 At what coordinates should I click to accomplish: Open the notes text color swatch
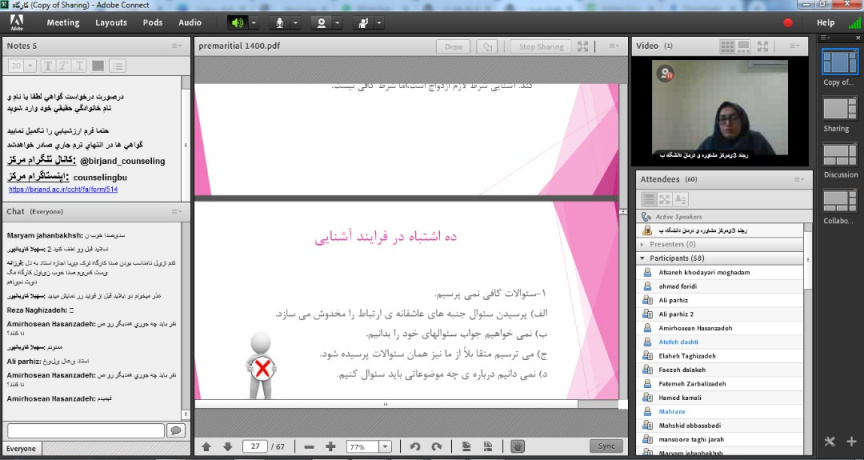(98, 66)
